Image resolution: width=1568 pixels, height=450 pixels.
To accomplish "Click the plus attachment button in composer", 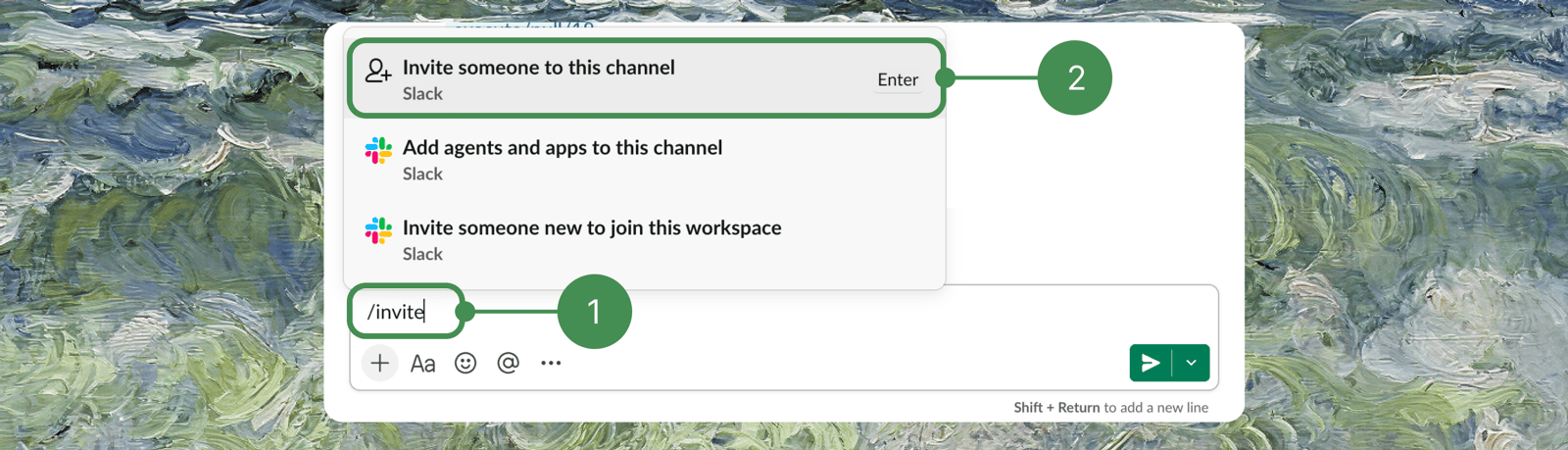I will 380,363.
